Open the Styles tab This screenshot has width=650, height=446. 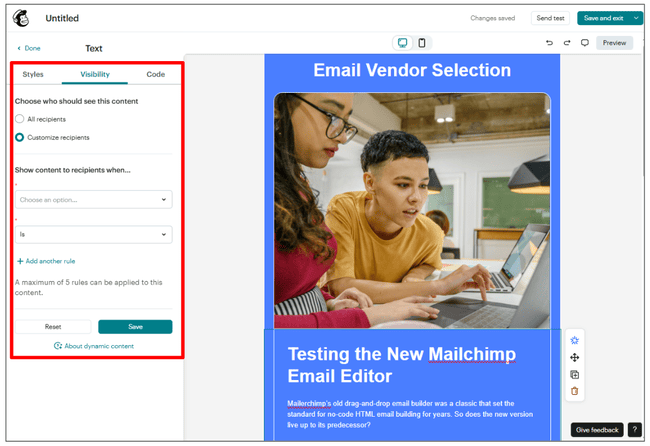[x=33, y=74]
